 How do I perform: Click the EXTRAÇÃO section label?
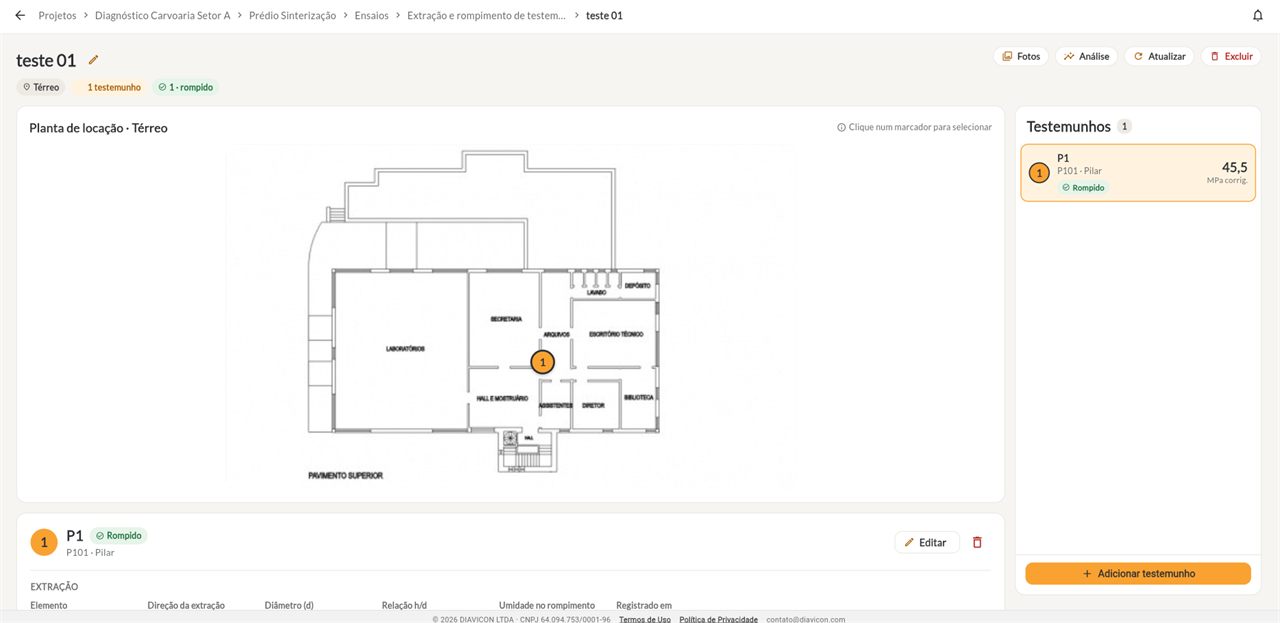click(x=54, y=587)
